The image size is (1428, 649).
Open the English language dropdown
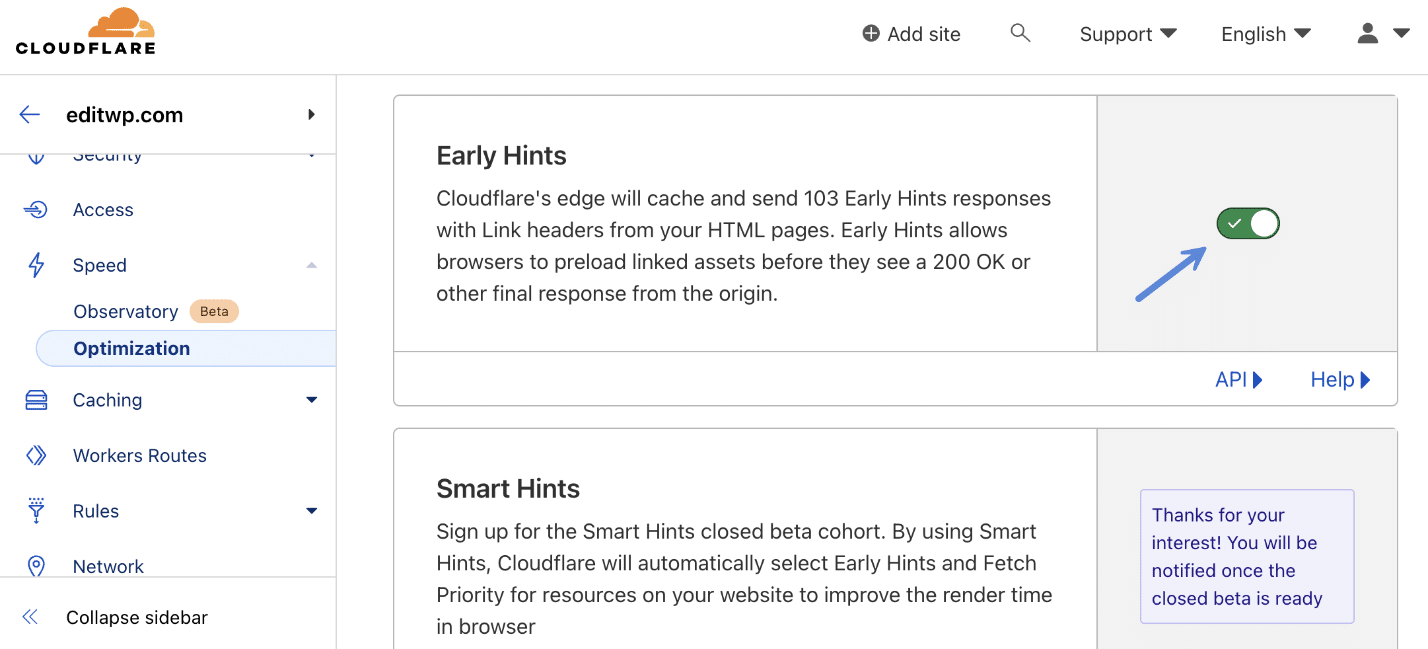(1264, 33)
